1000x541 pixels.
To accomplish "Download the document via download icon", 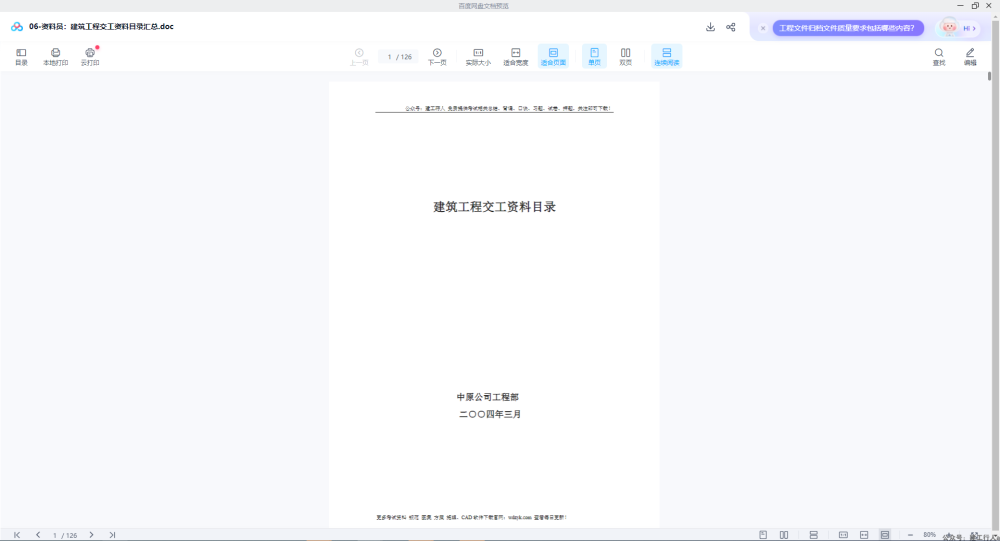I will [710, 27].
